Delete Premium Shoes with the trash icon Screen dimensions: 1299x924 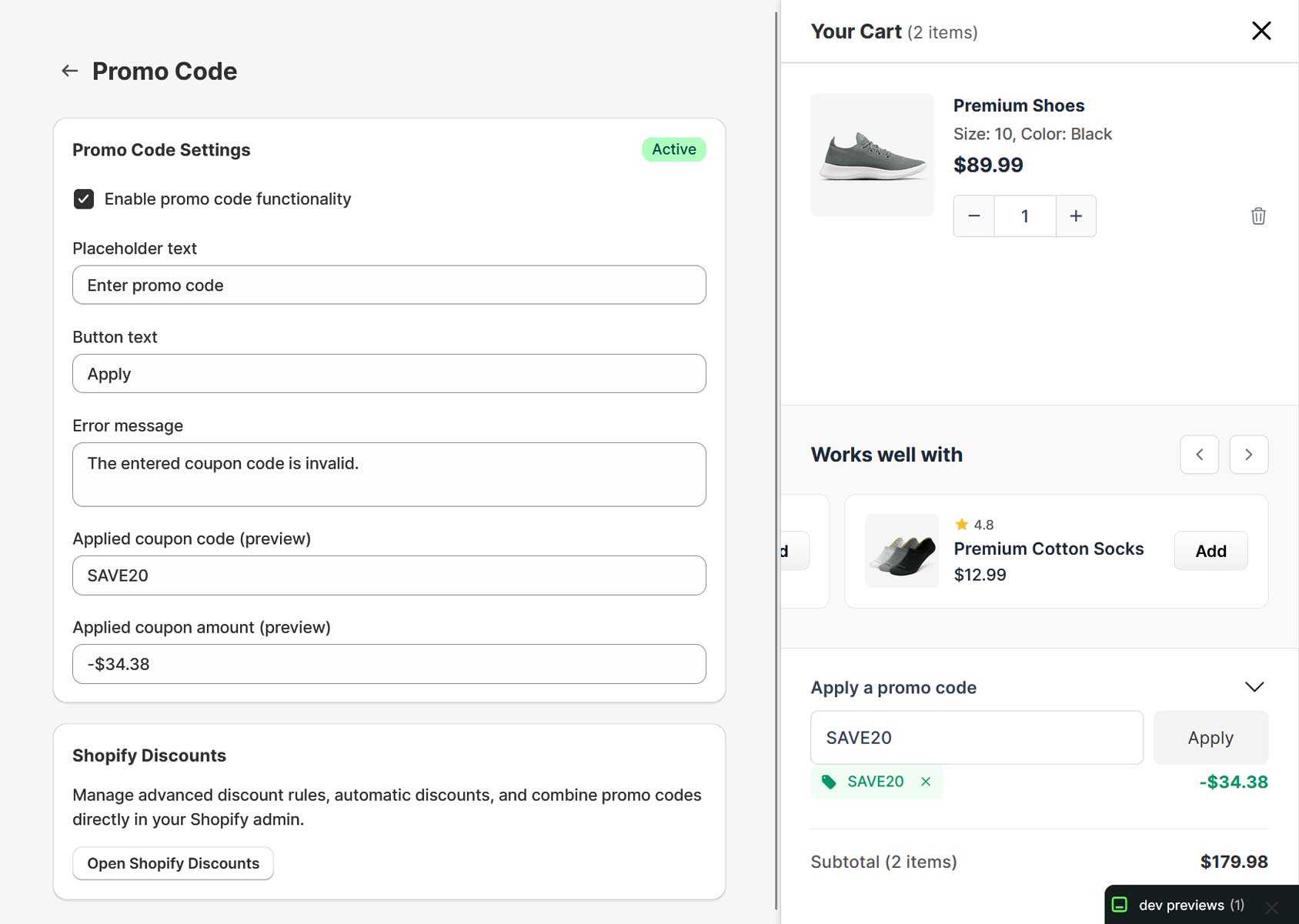tap(1258, 216)
